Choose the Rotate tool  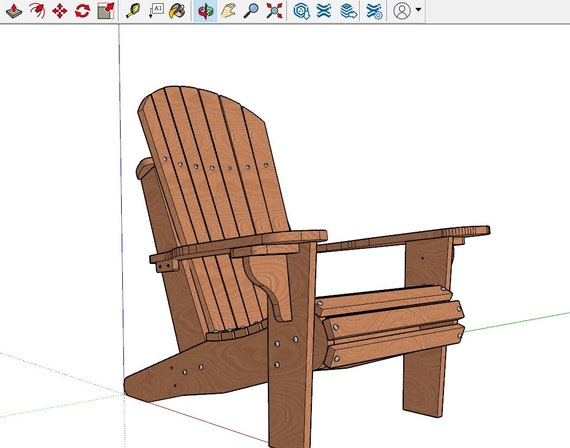(x=83, y=11)
